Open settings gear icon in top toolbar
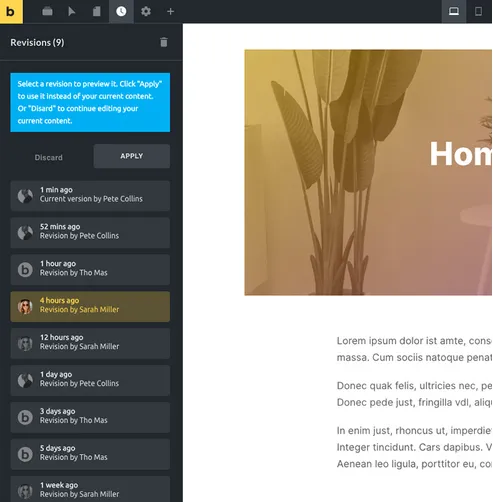 point(146,12)
